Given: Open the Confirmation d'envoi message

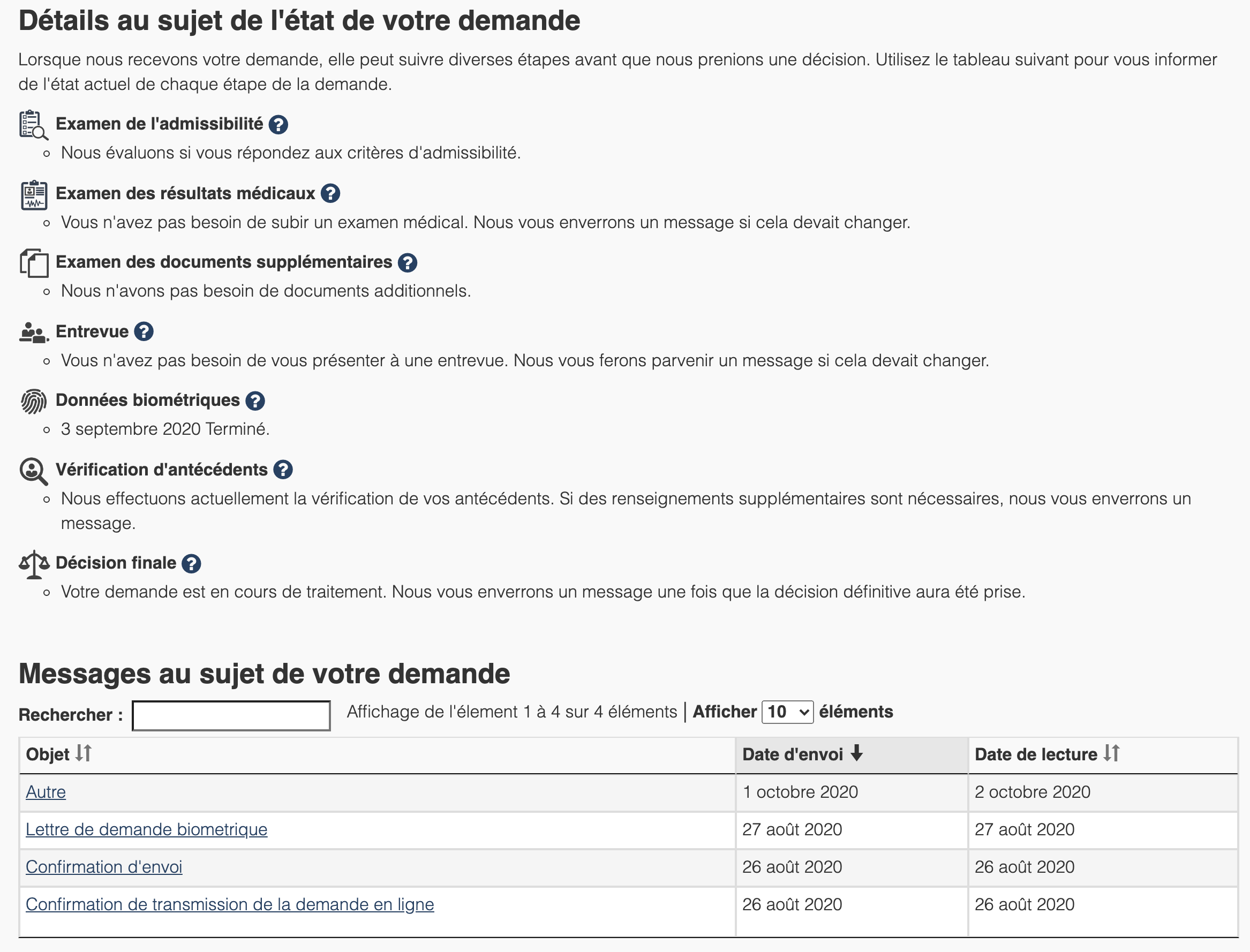Looking at the screenshot, I should [104, 867].
